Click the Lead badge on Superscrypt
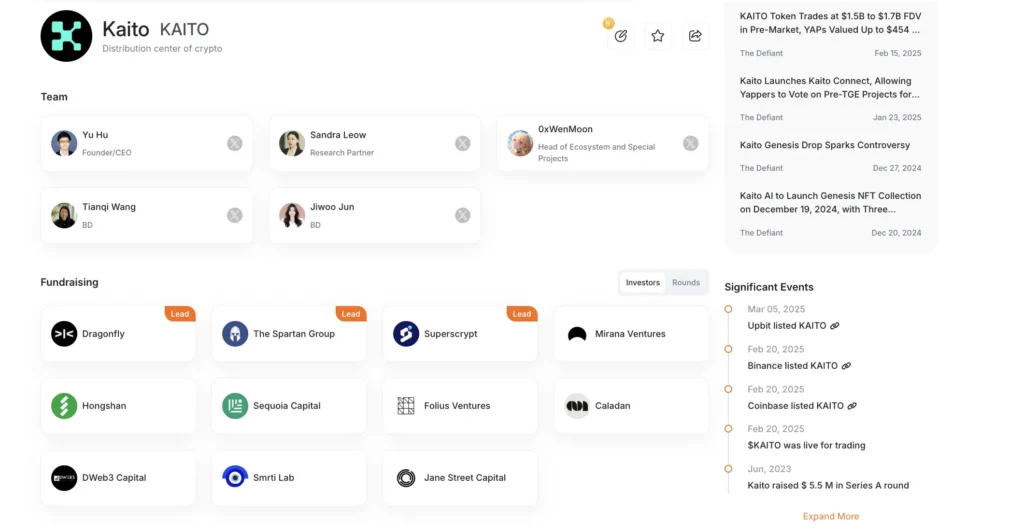Image resolution: width=1024 pixels, height=531 pixels. (x=522, y=314)
